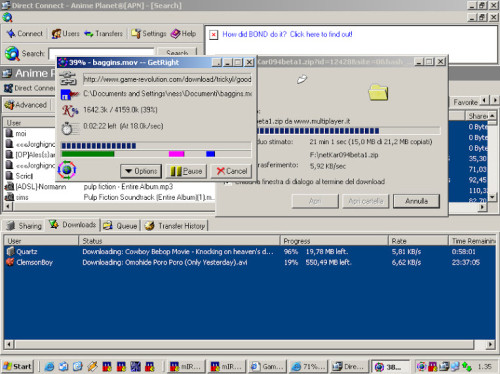This screenshot has width=500, height=374.
Task: Click GetRight title bar application icon
Action: pos(63,62)
